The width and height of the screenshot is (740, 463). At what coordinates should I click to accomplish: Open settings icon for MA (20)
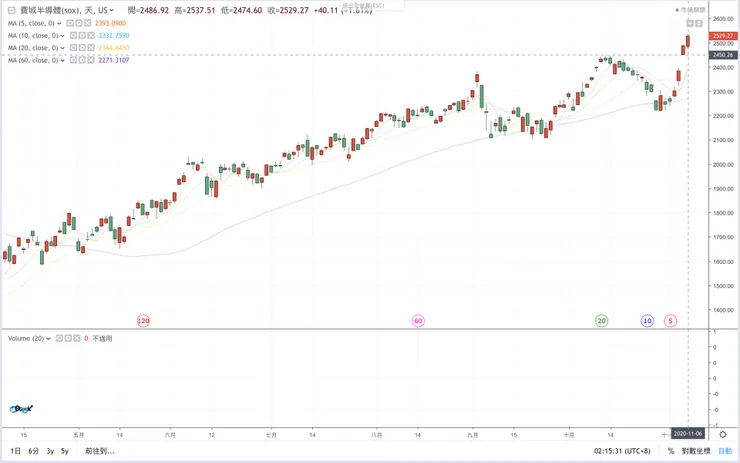point(82,48)
